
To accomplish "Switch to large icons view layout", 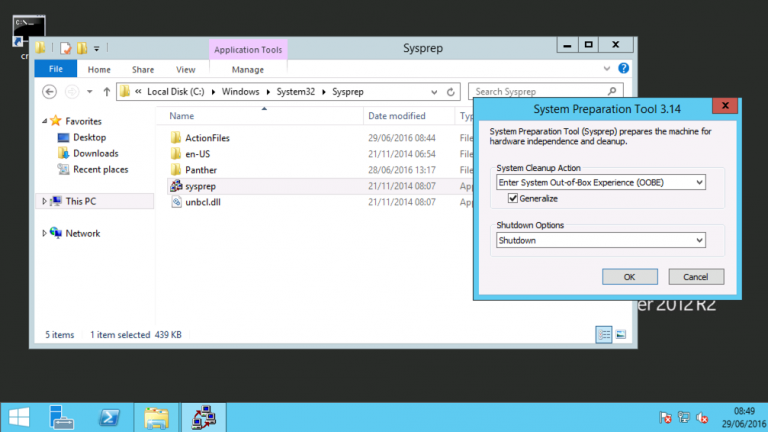I will coord(621,335).
